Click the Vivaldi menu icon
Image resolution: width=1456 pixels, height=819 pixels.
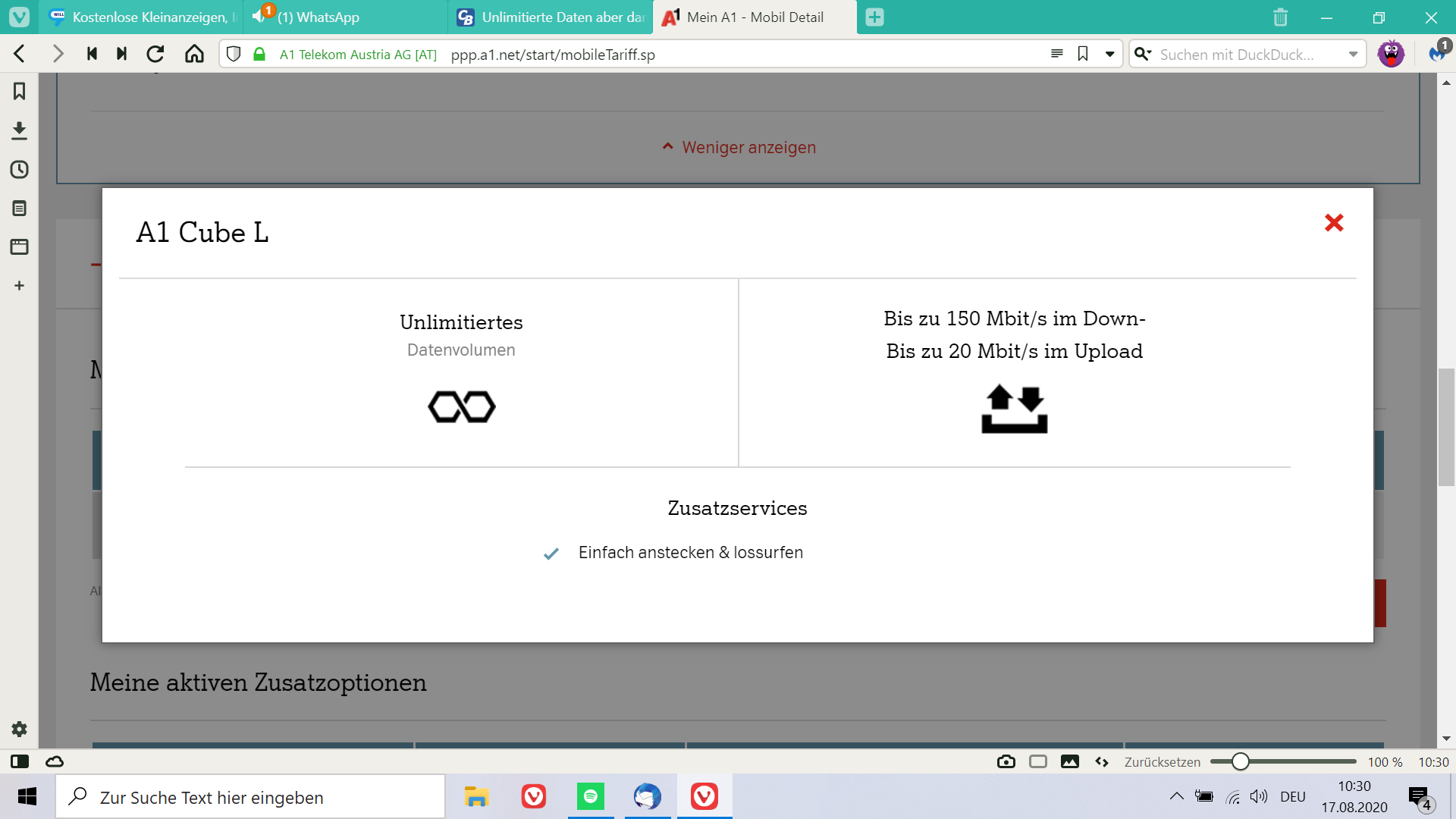(x=19, y=17)
